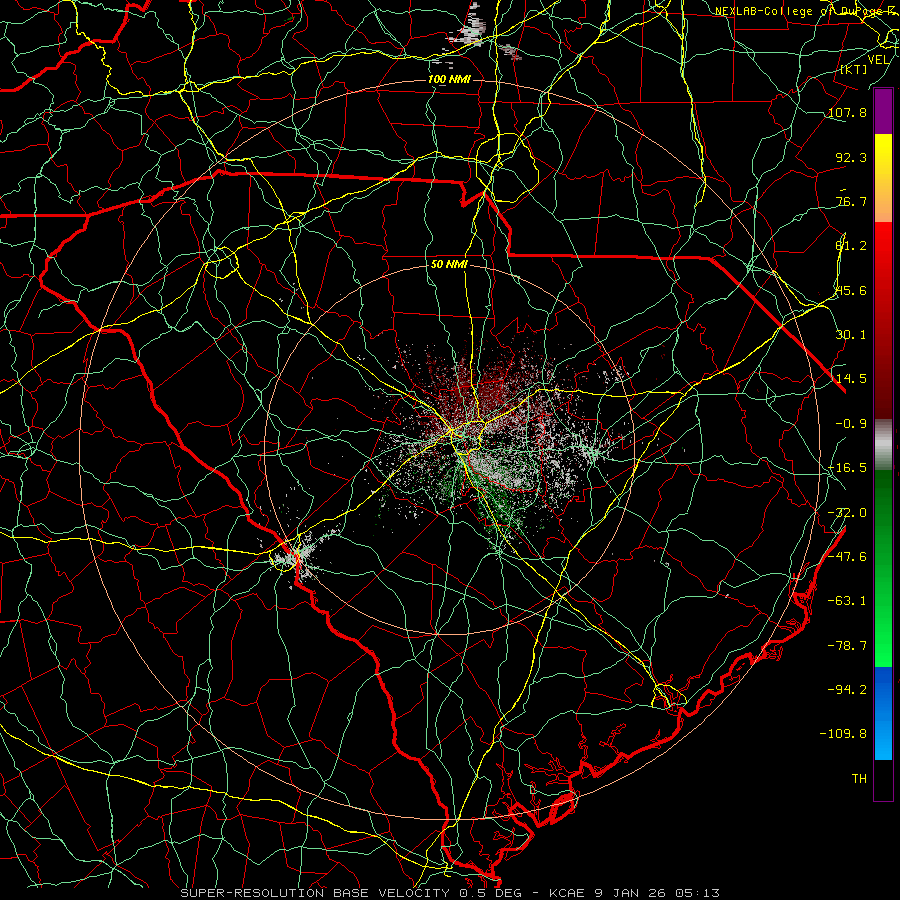Image resolution: width=900 pixels, height=900 pixels.
Task: Select the 61.2 legend value
Action: click(851, 246)
